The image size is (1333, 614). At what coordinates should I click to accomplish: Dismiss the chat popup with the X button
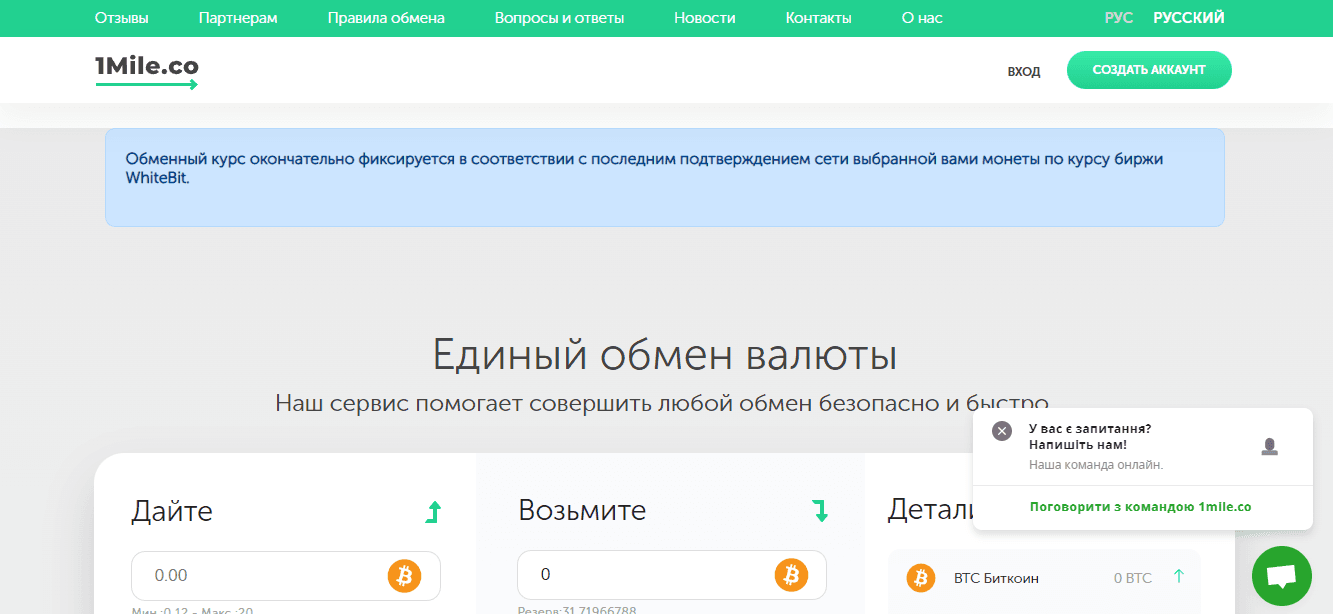pyautogui.click(x=1002, y=431)
